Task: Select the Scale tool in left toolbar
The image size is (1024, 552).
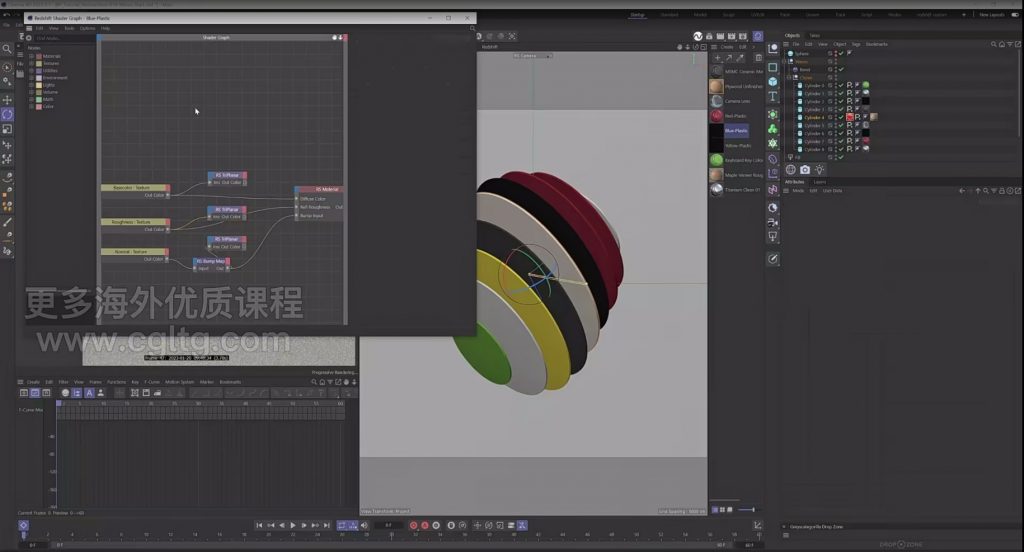Action: [7, 129]
